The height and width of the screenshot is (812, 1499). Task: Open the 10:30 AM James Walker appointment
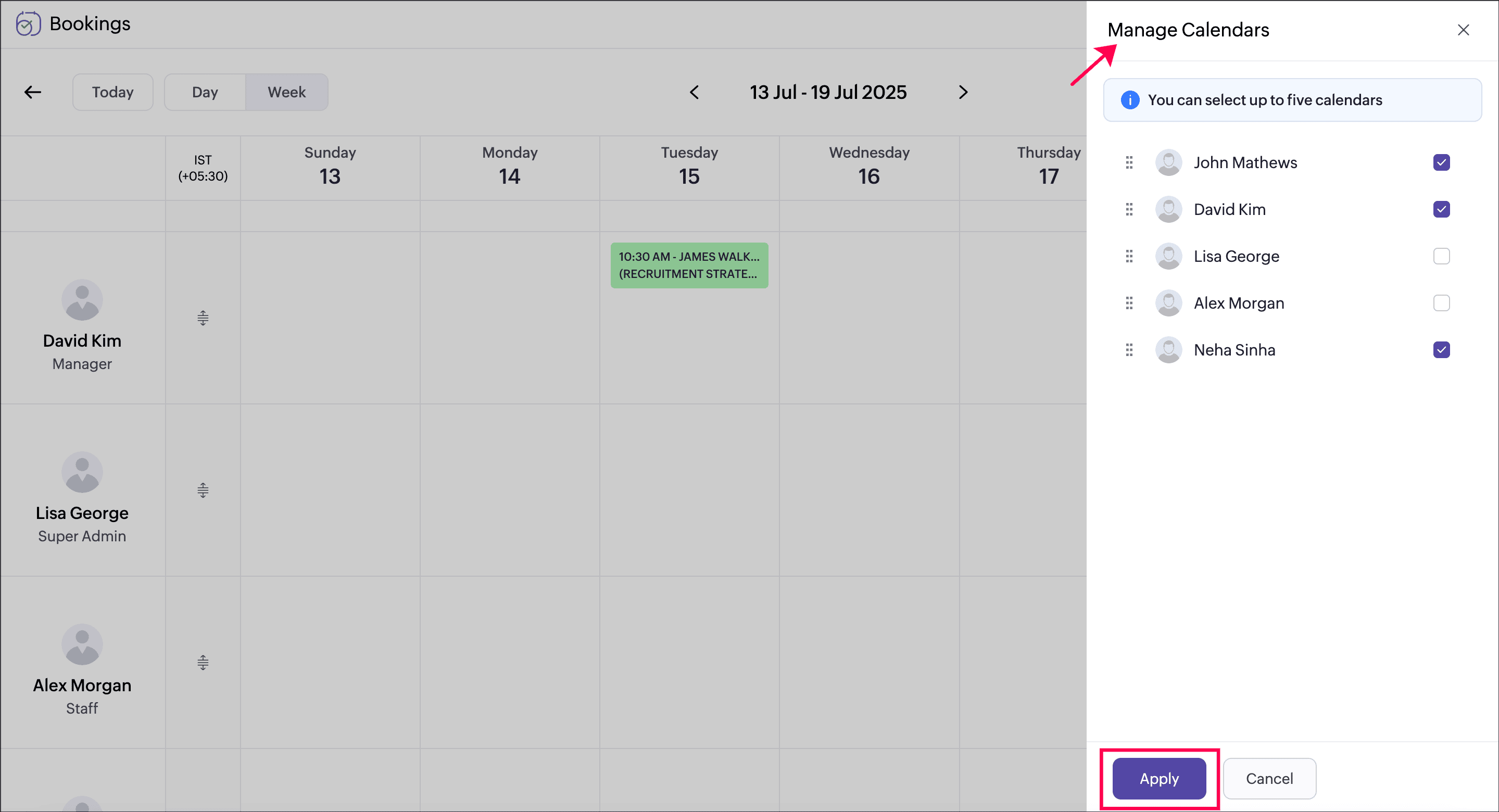click(x=689, y=265)
